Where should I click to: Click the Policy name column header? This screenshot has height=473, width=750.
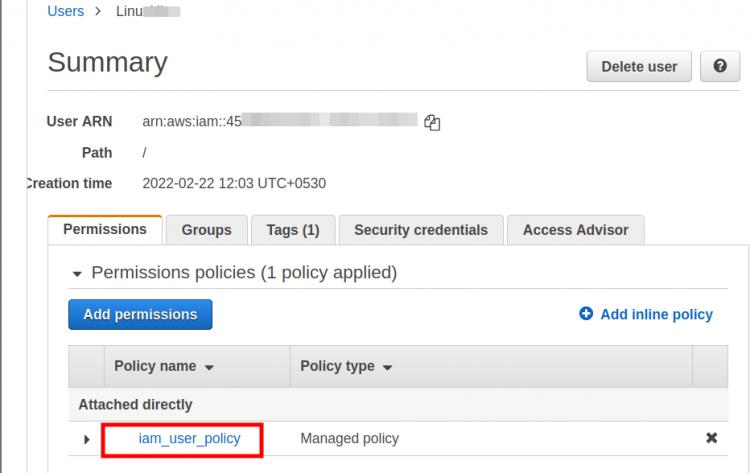155,366
